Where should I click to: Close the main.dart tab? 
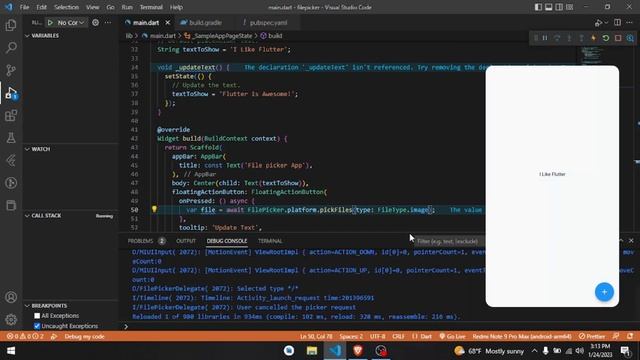pos(168,22)
